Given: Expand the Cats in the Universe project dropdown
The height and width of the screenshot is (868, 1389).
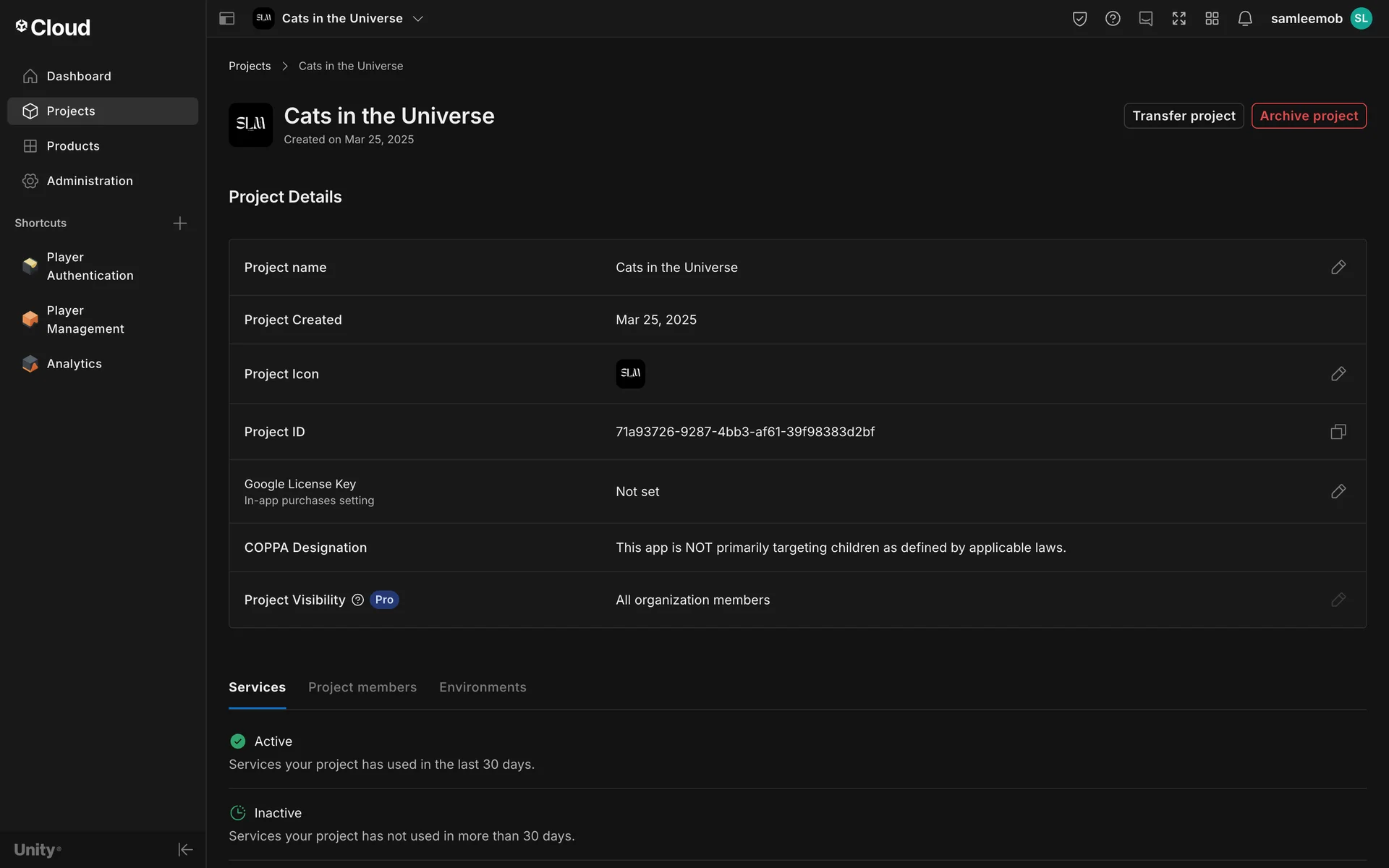Looking at the screenshot, I should click(x=417, y=19).
